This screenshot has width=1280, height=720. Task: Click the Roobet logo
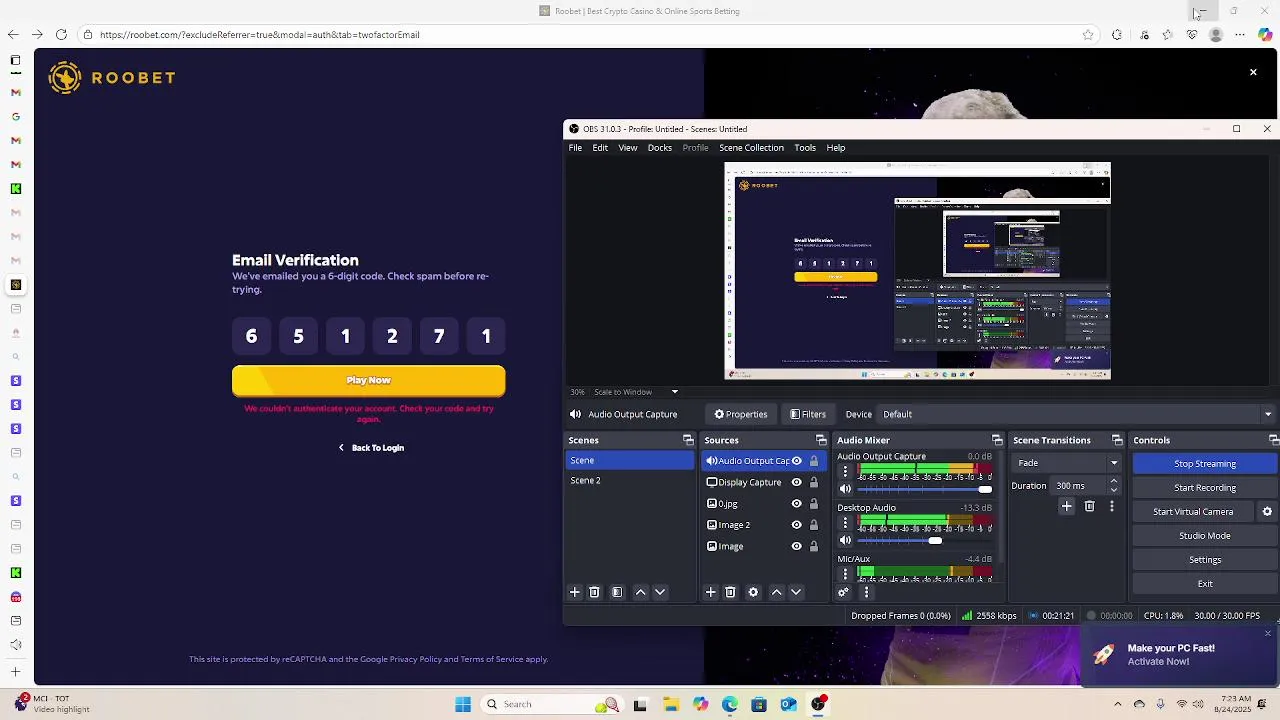click(x=112, y=78)
